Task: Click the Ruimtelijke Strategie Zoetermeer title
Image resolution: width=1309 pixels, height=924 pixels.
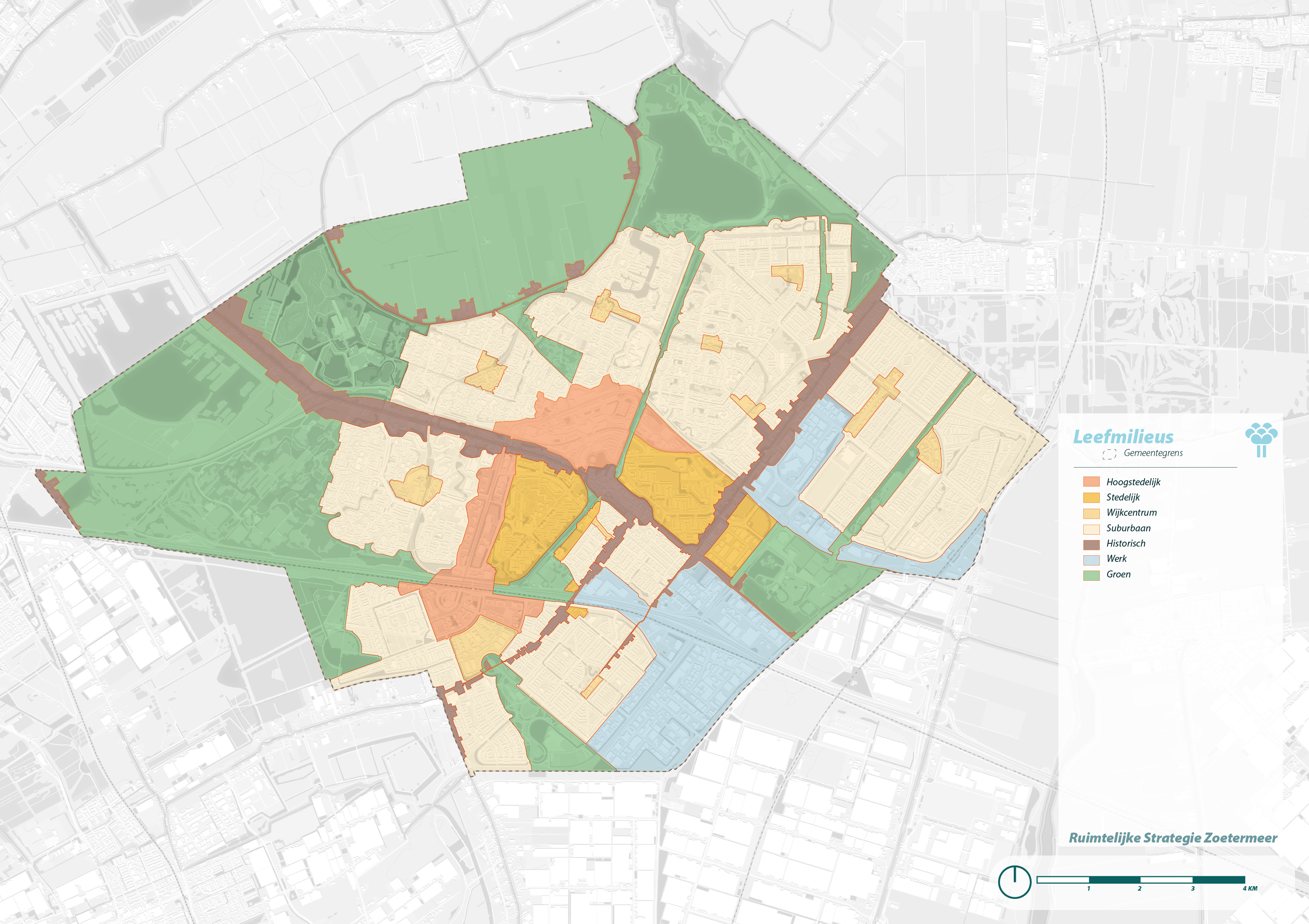Action: click(x=1173, y=838)
